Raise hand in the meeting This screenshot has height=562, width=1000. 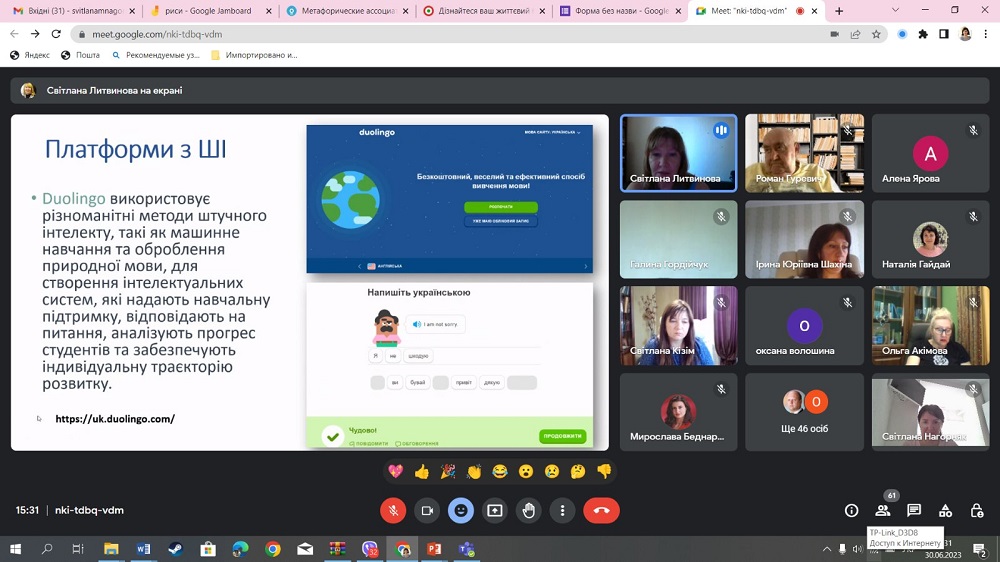529,510
